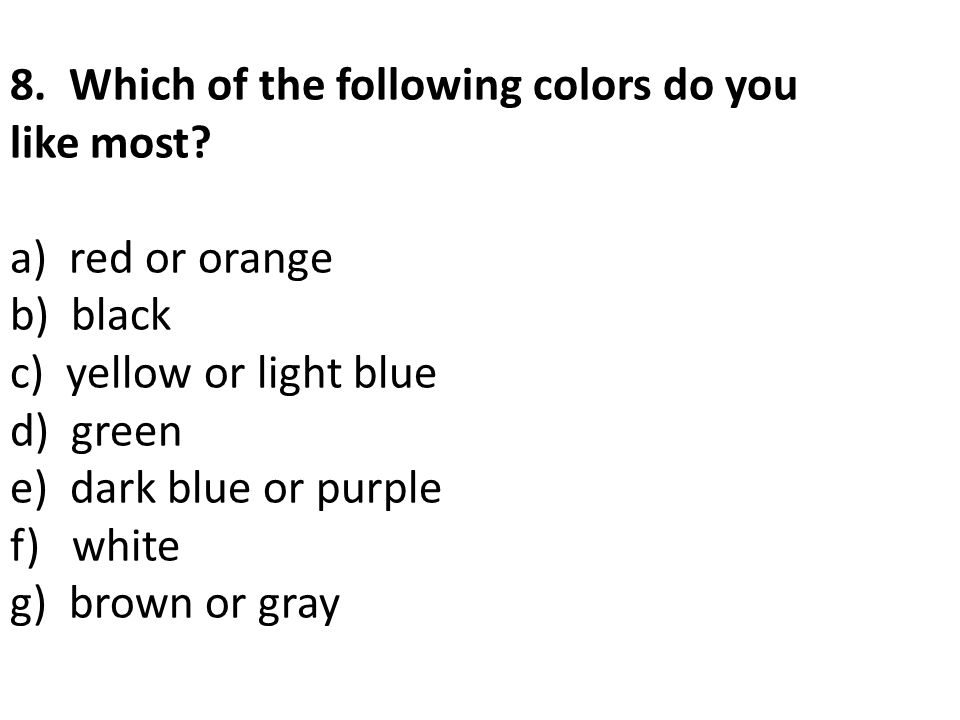Click the letter 'c)' label
960x720 pixels.
coord(26,375)
